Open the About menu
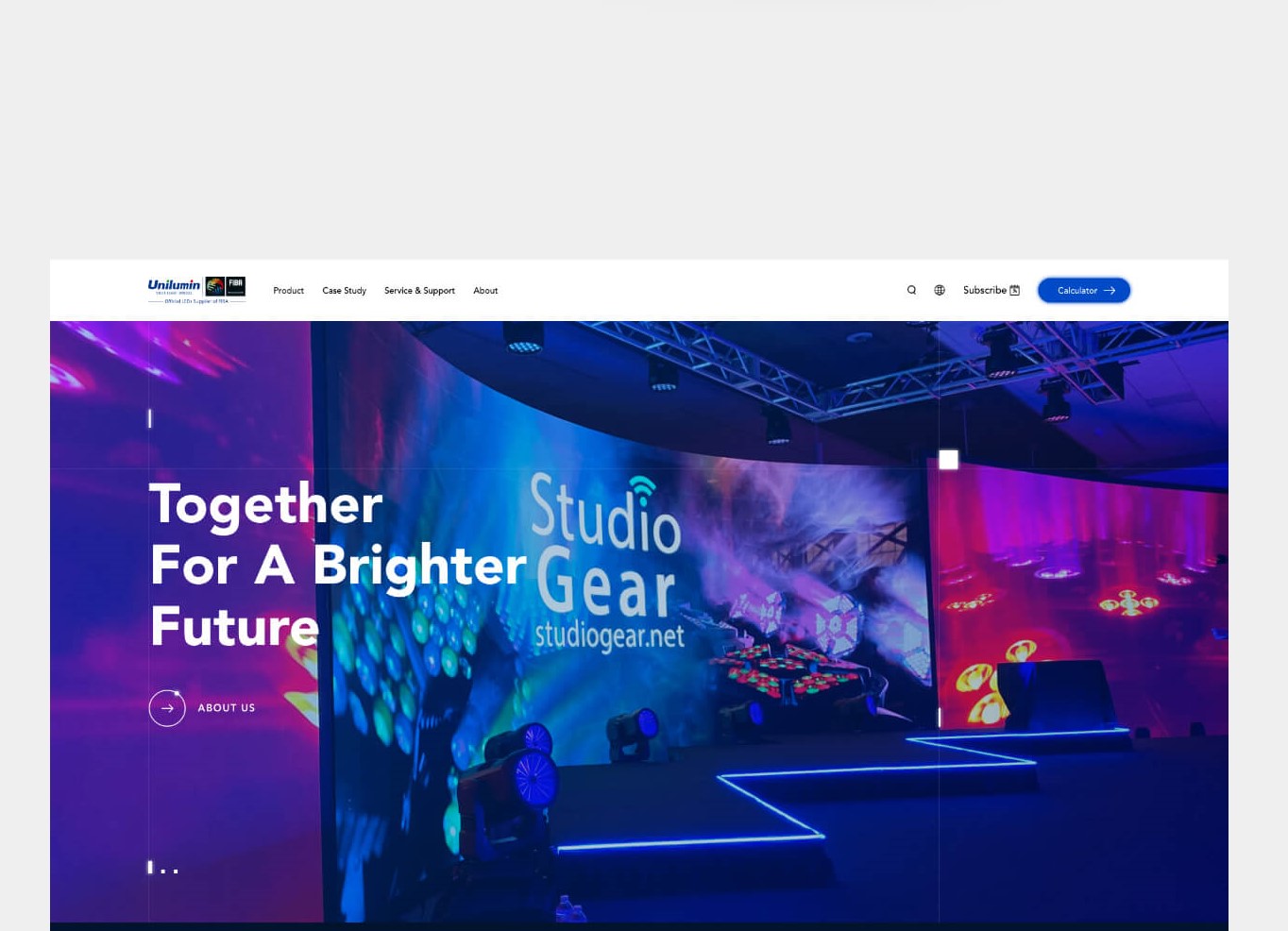1288x931 pixels. click(485, 291)
